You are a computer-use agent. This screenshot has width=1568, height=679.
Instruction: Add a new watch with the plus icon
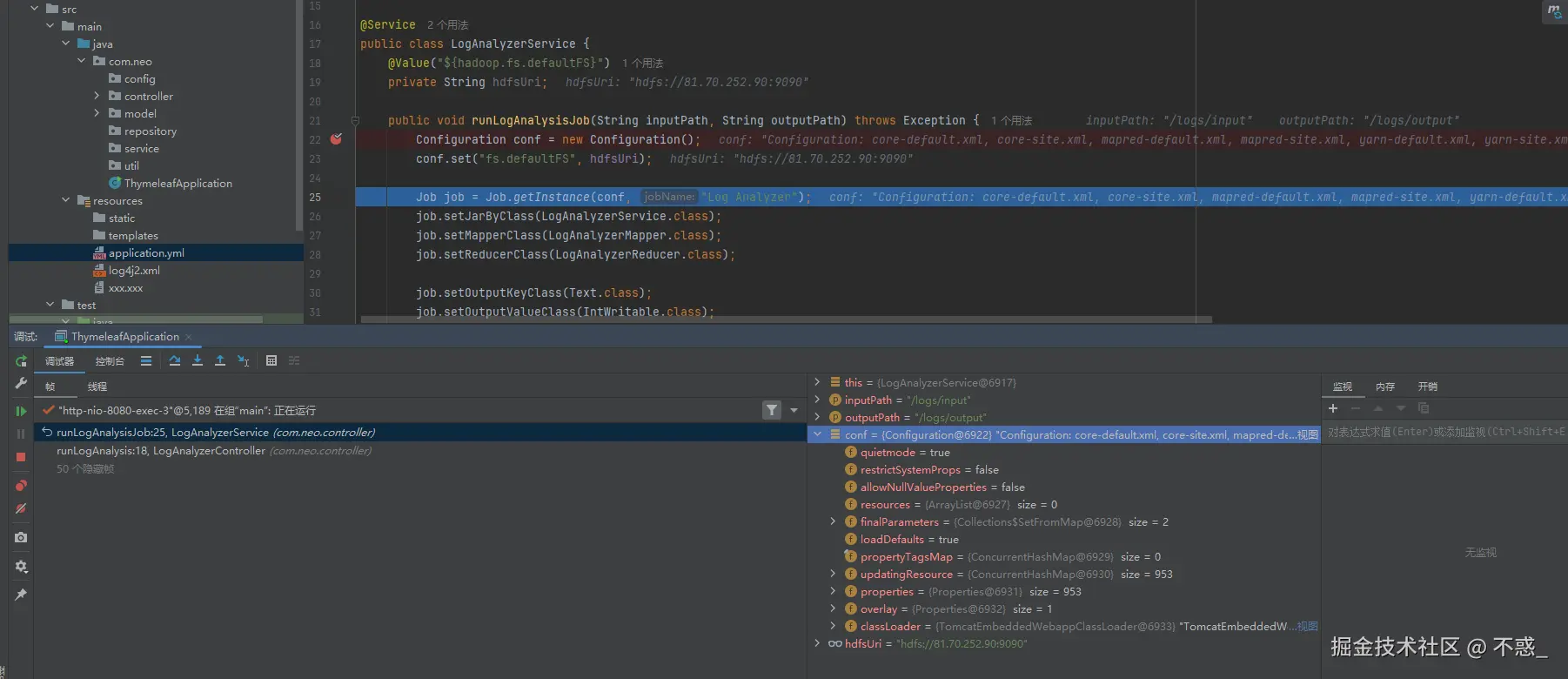tap(1333, 408)
